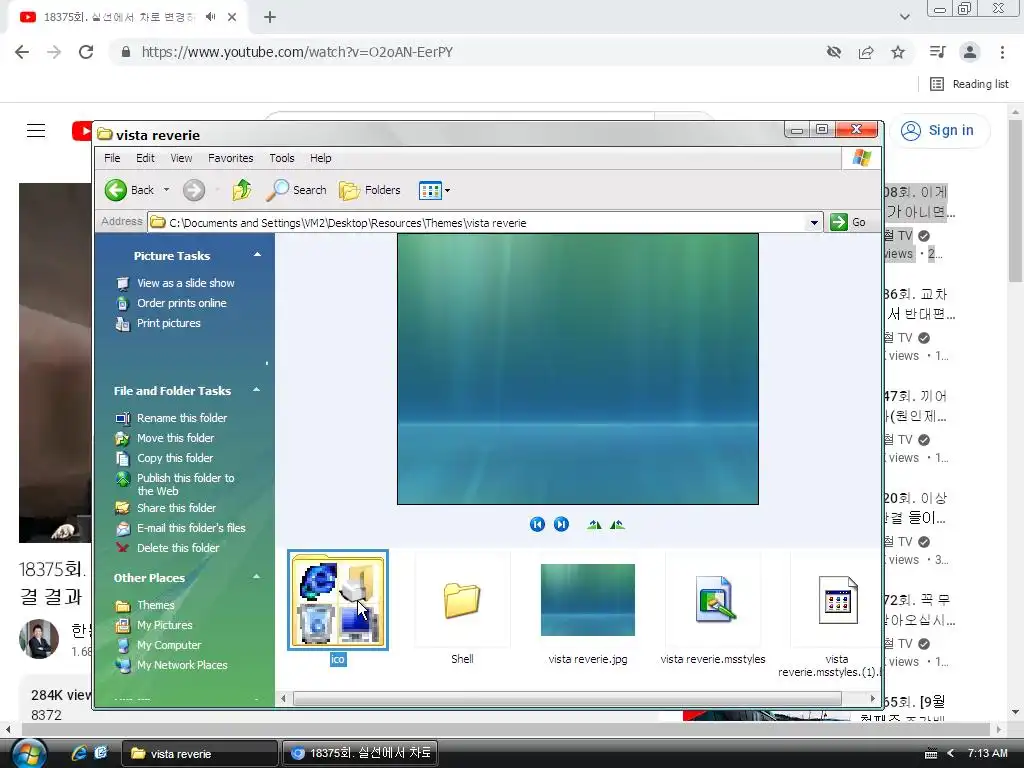Select the vista reverie.msstyles file

[713, 599]
